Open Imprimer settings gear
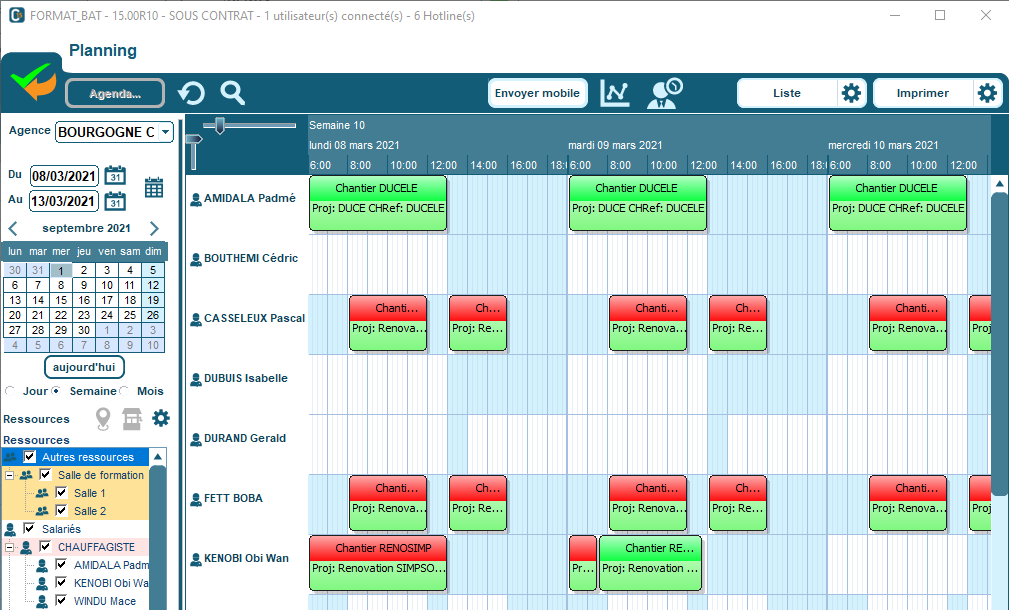This screenshot has height=610, width=1009. tap(987, 93)
